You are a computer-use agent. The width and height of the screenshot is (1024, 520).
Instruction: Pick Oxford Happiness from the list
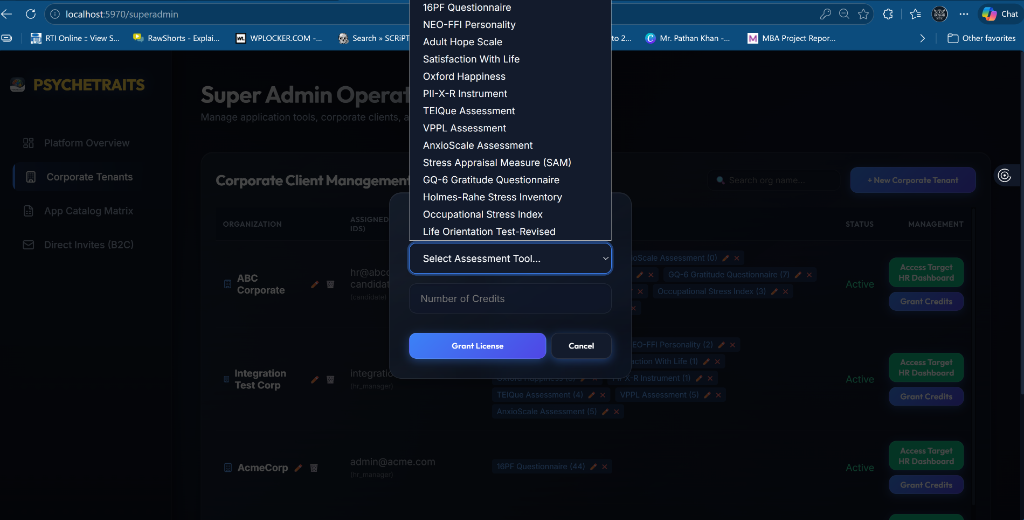coord(510,76)
